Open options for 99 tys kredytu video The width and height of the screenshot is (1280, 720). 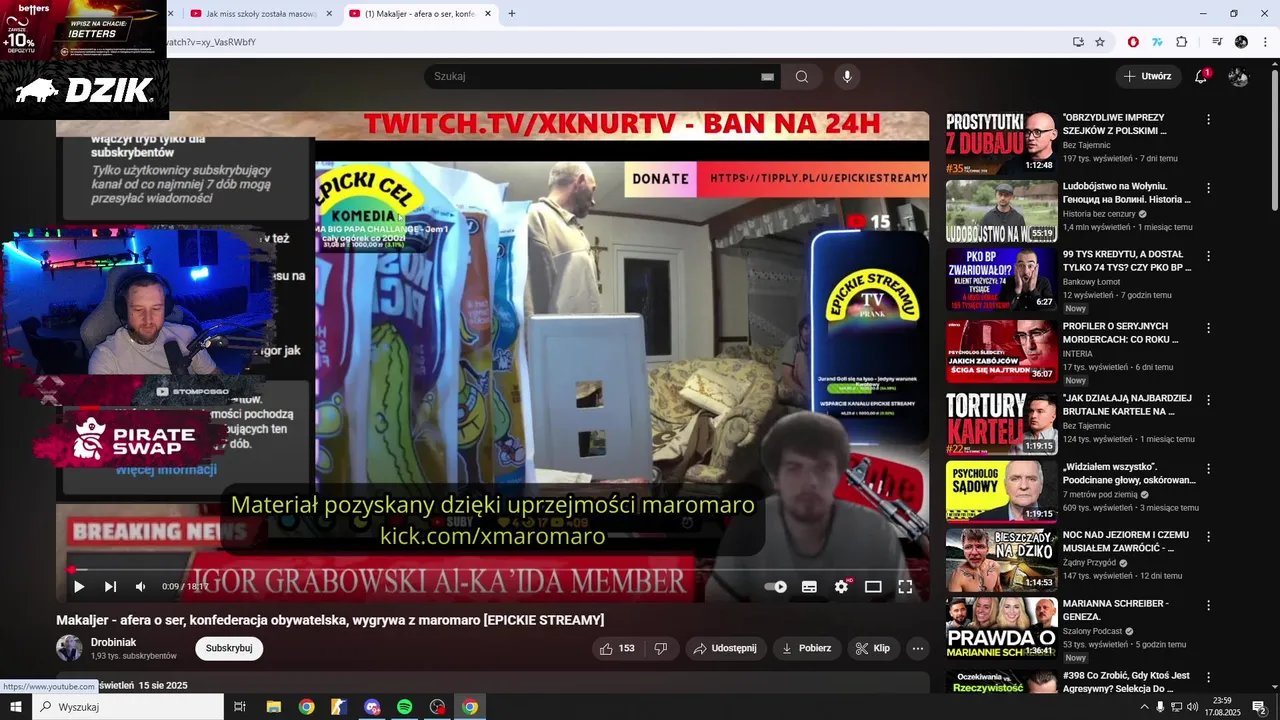(x=1208, y=257)
